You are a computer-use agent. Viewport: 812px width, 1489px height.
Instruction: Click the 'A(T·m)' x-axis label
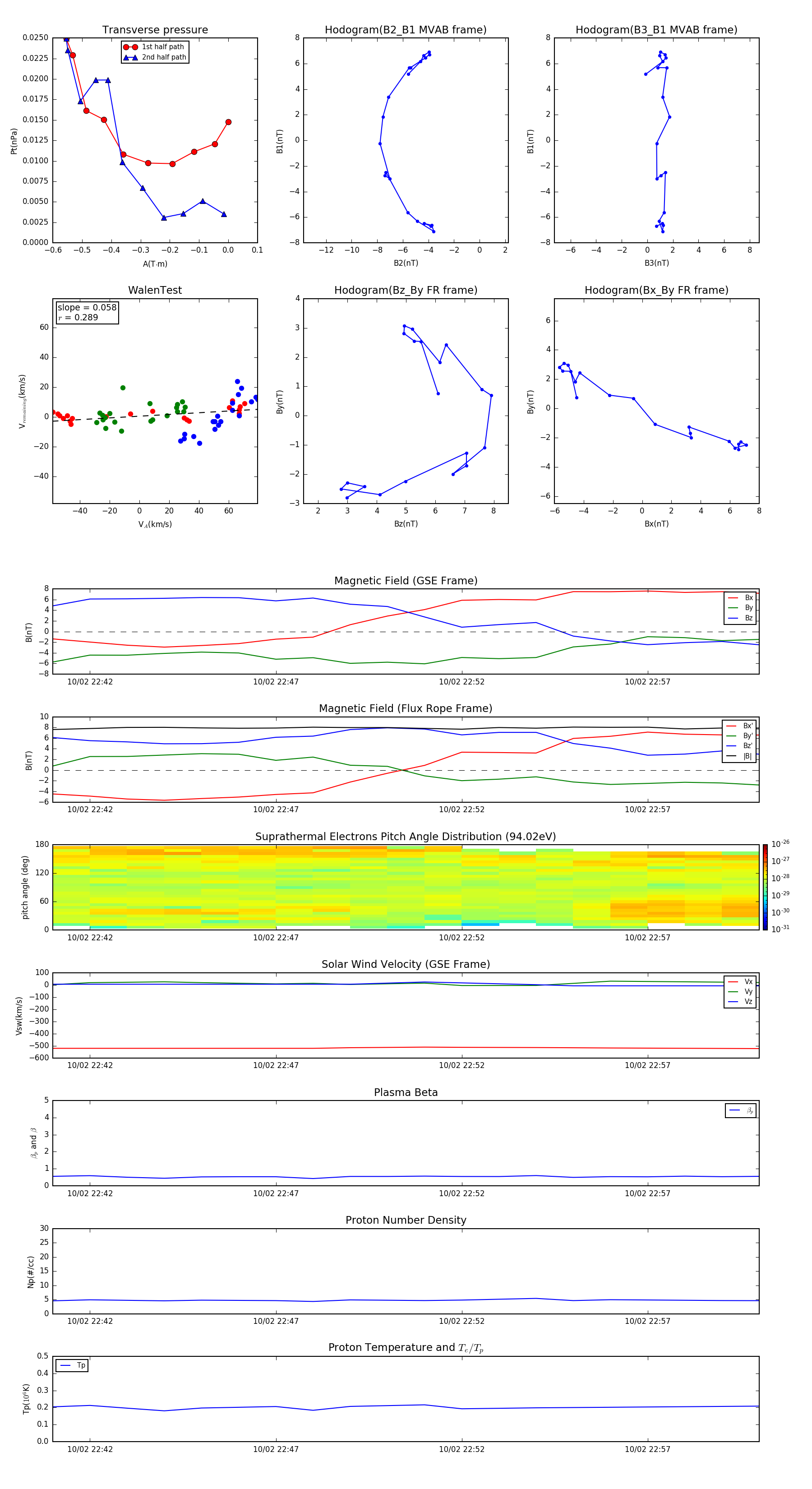point(155,264)
